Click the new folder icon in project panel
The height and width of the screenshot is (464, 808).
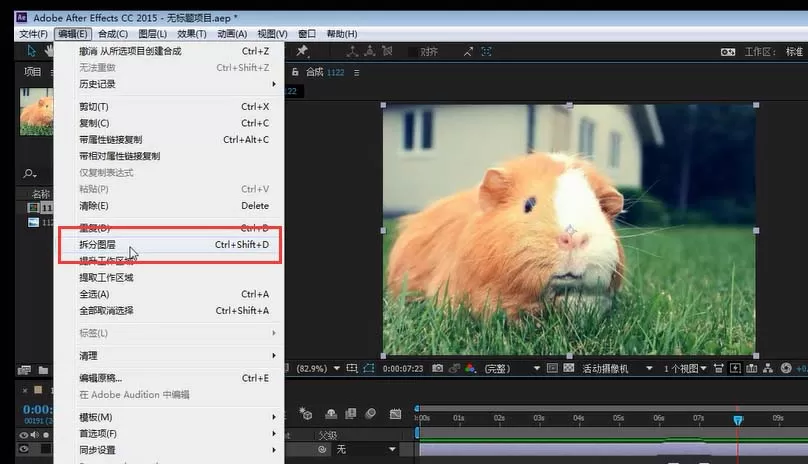click(x=43, y=370)
